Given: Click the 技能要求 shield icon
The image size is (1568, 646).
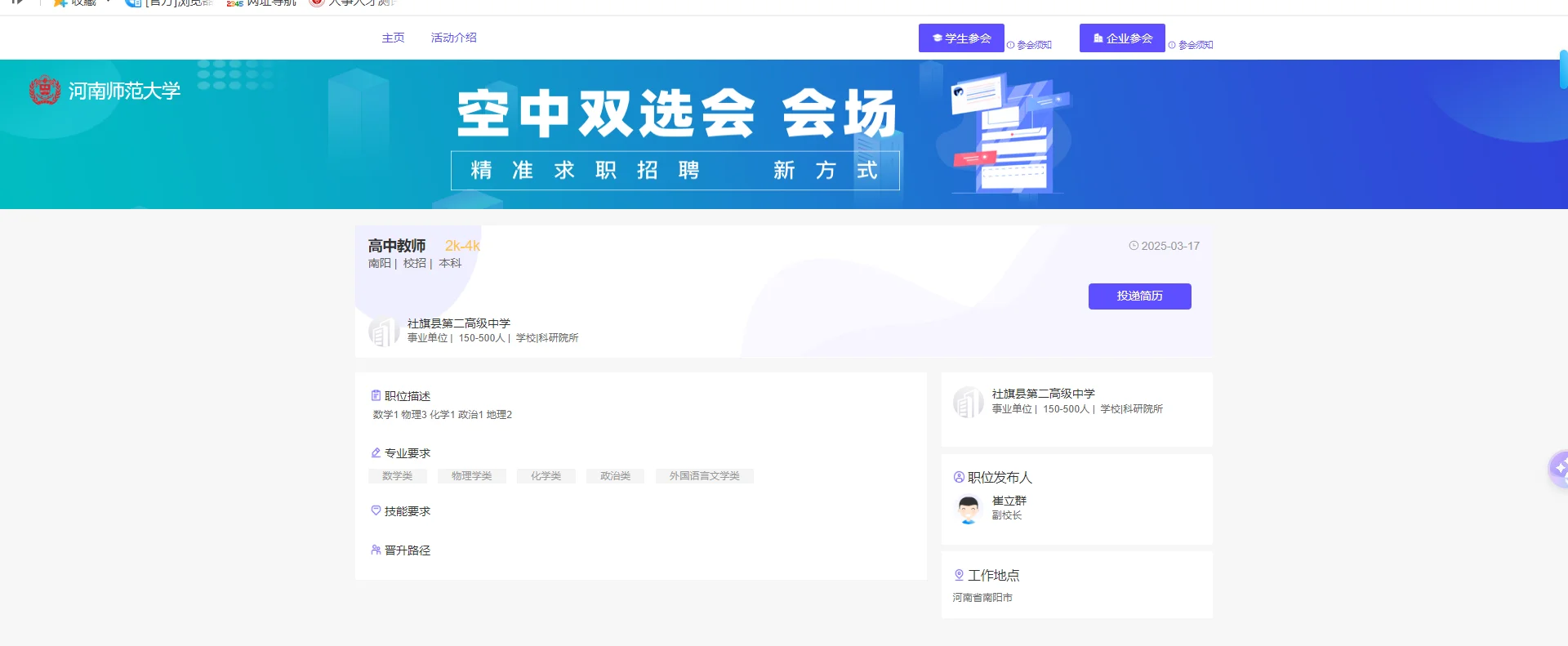Looking at the screenshot, I should point(376,510).
